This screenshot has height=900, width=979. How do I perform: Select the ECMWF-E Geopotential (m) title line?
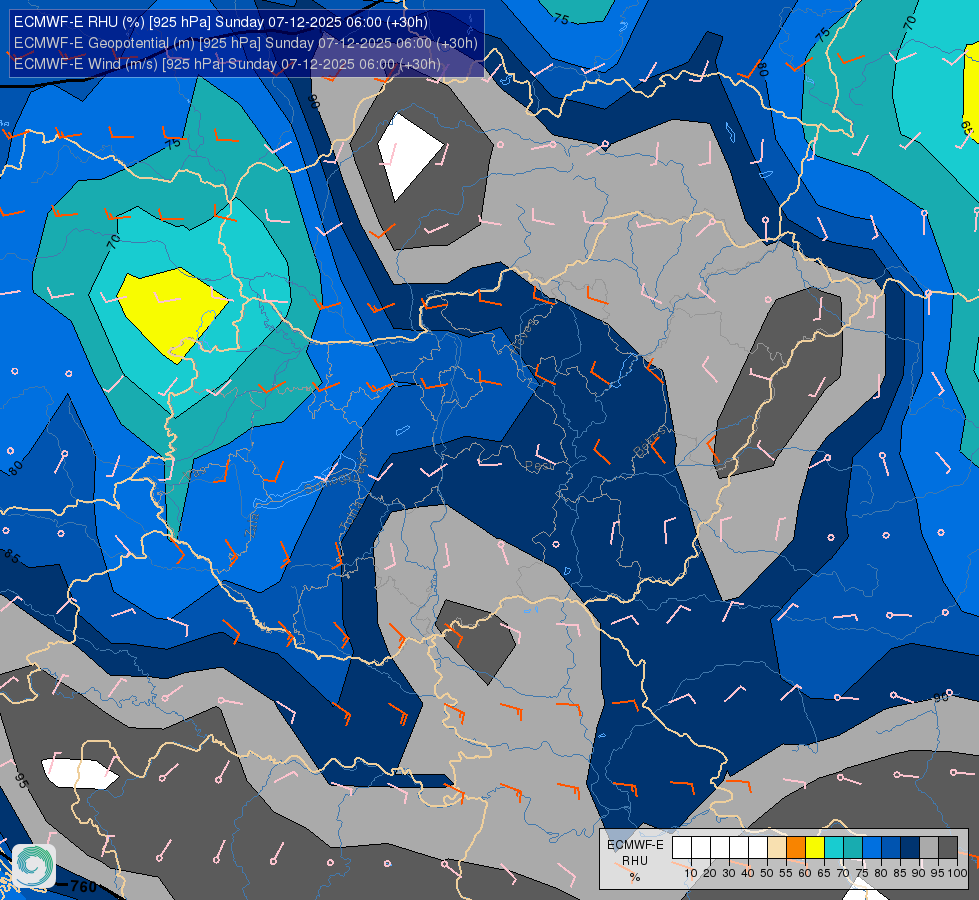(245, 43)
